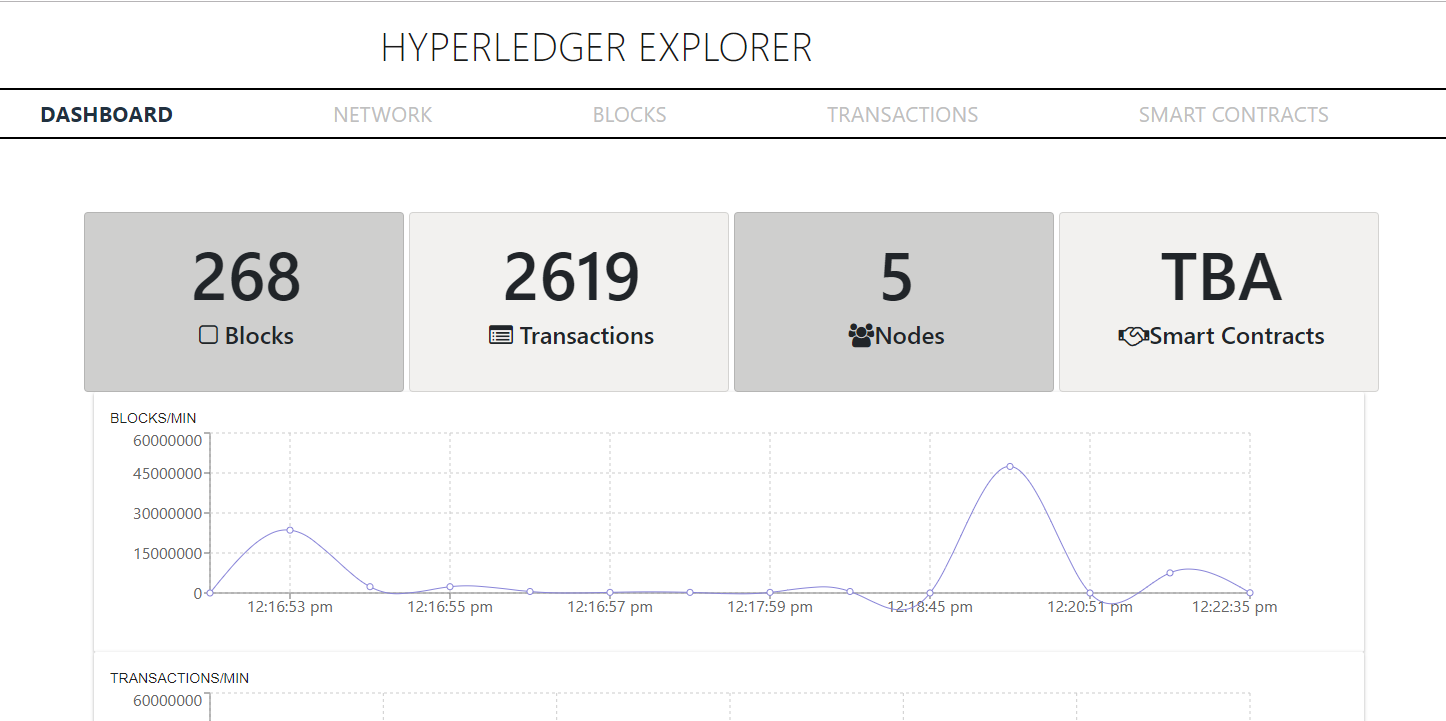The width and height of the screenshot is (1446, 721).
Task: Open the 2619 Transactions card
Action: pos(569,302)
